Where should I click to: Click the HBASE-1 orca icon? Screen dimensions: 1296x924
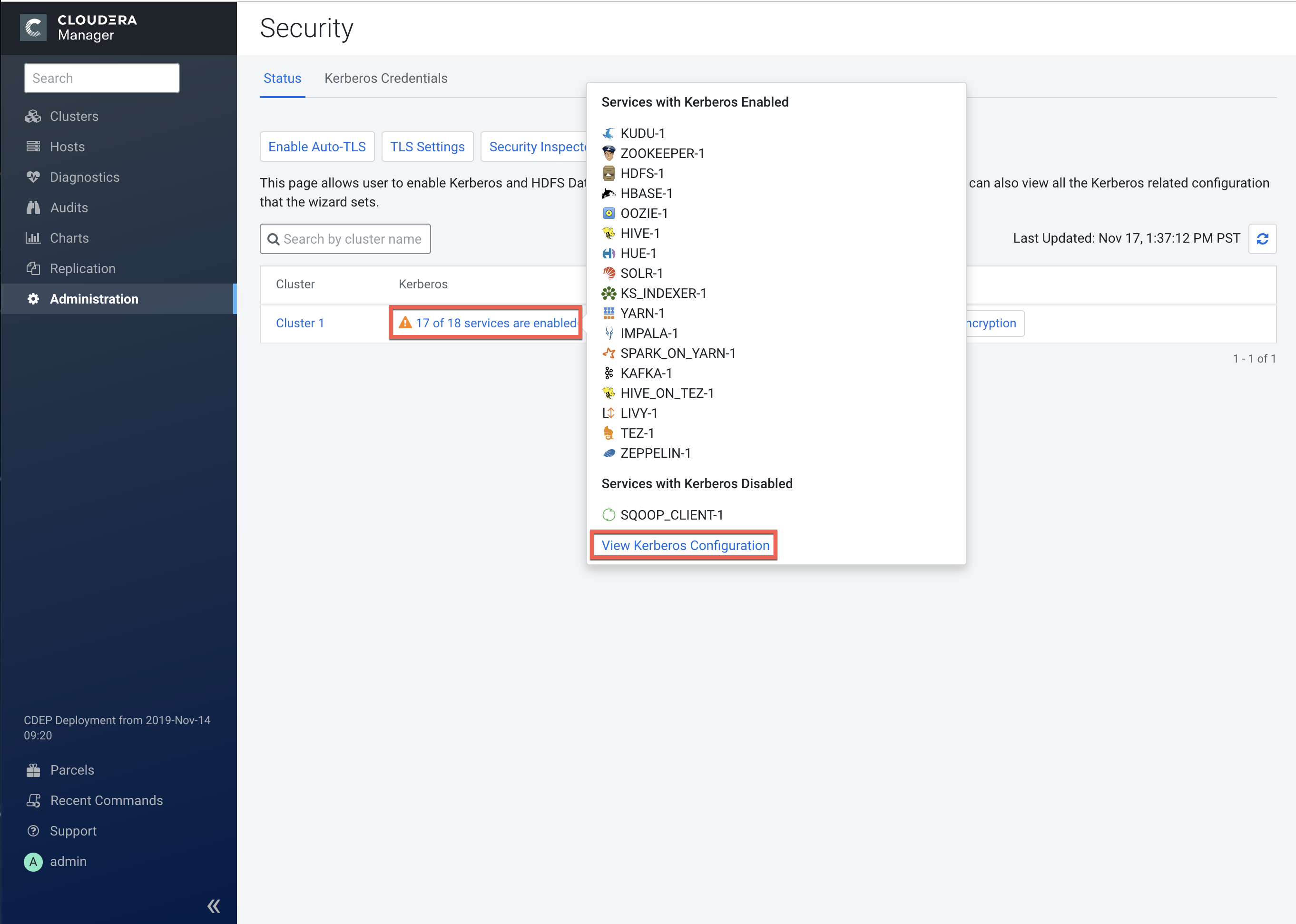[608, 194]
